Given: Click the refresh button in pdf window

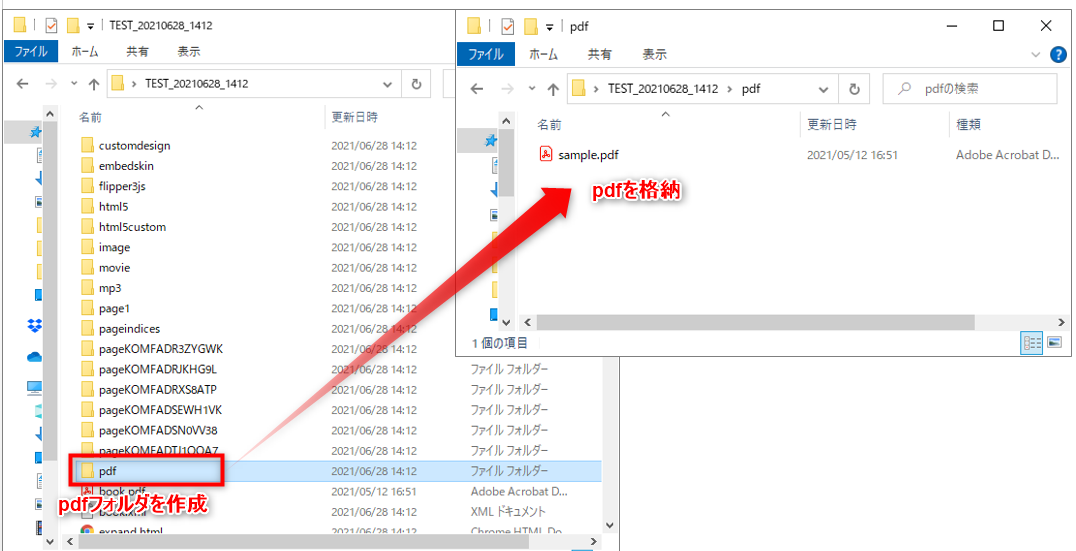Looking at the screenshot, I should [853, 88].
